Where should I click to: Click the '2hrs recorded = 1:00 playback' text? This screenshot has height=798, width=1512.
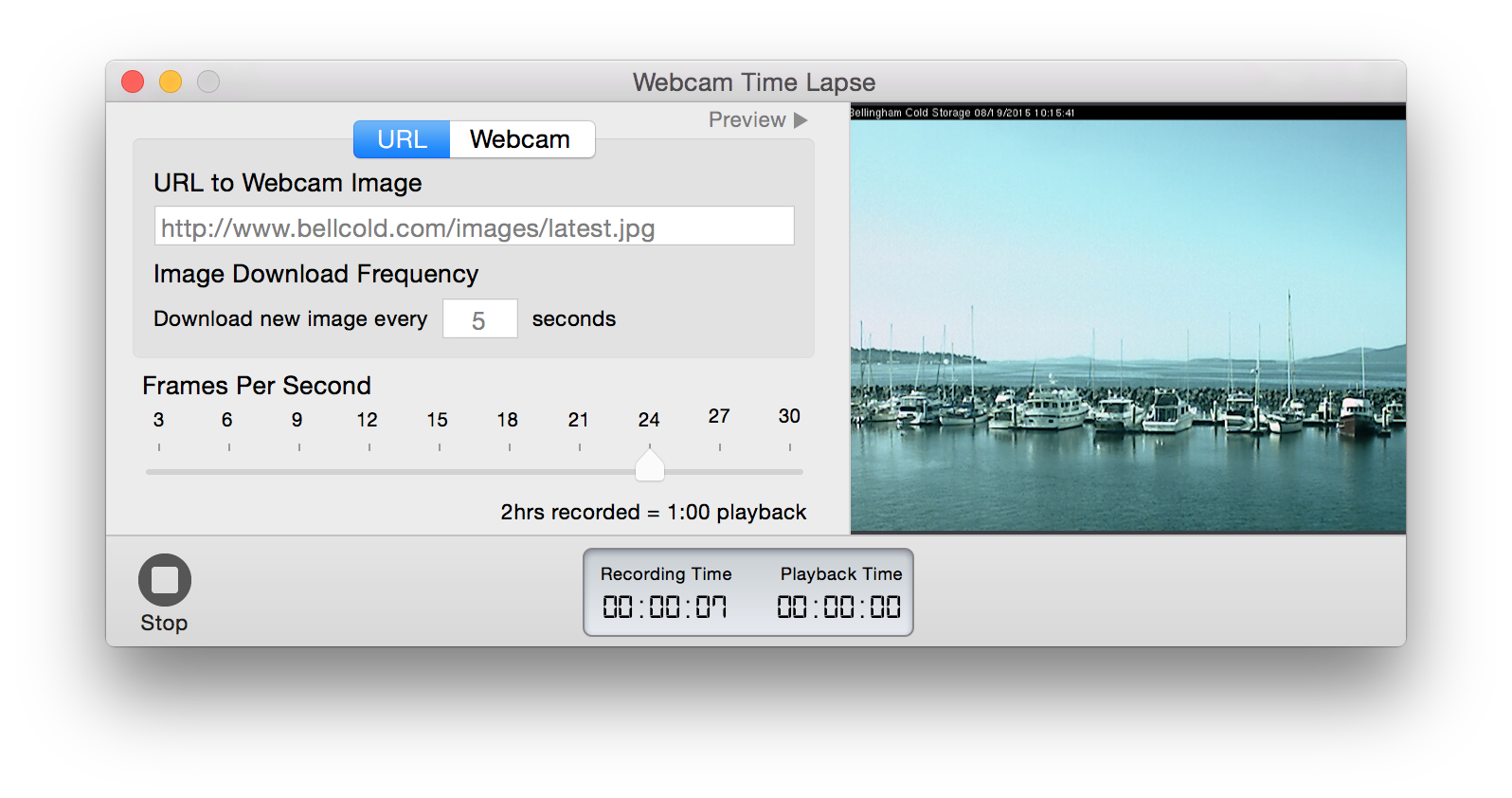pos(654,513)
